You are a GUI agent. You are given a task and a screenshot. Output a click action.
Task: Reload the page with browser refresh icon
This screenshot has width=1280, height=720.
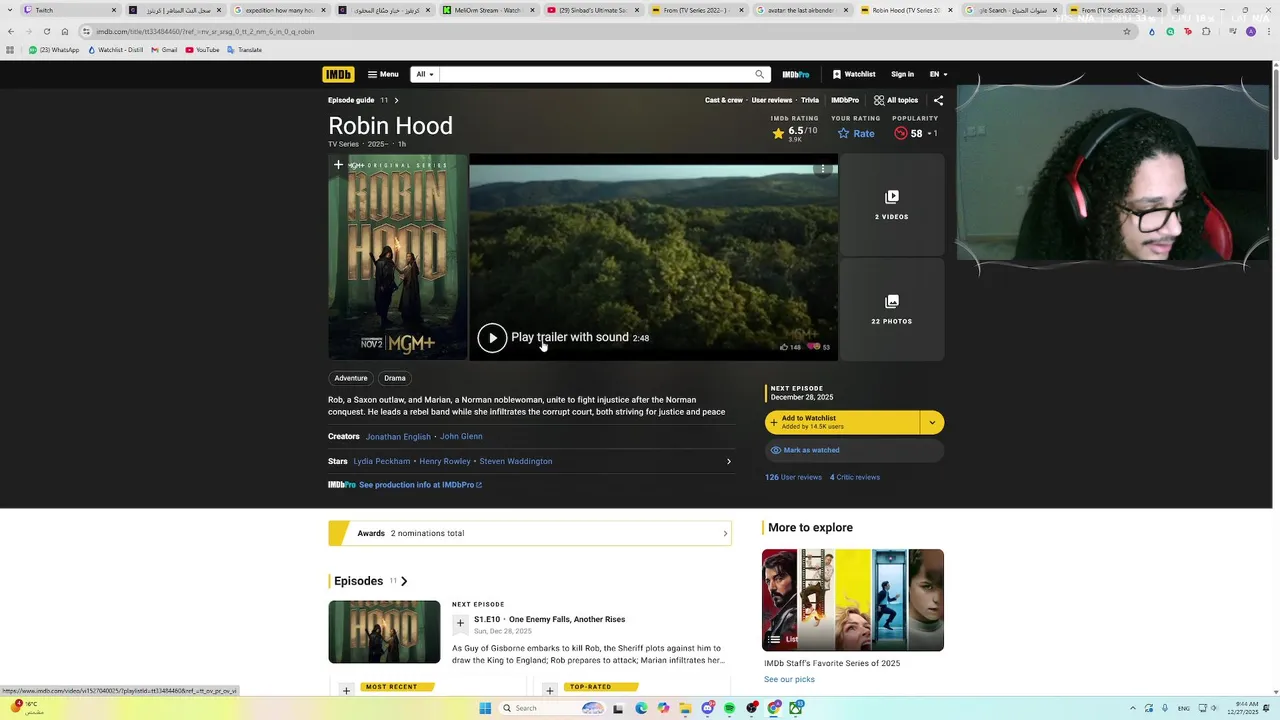click(x=46, y=31)
